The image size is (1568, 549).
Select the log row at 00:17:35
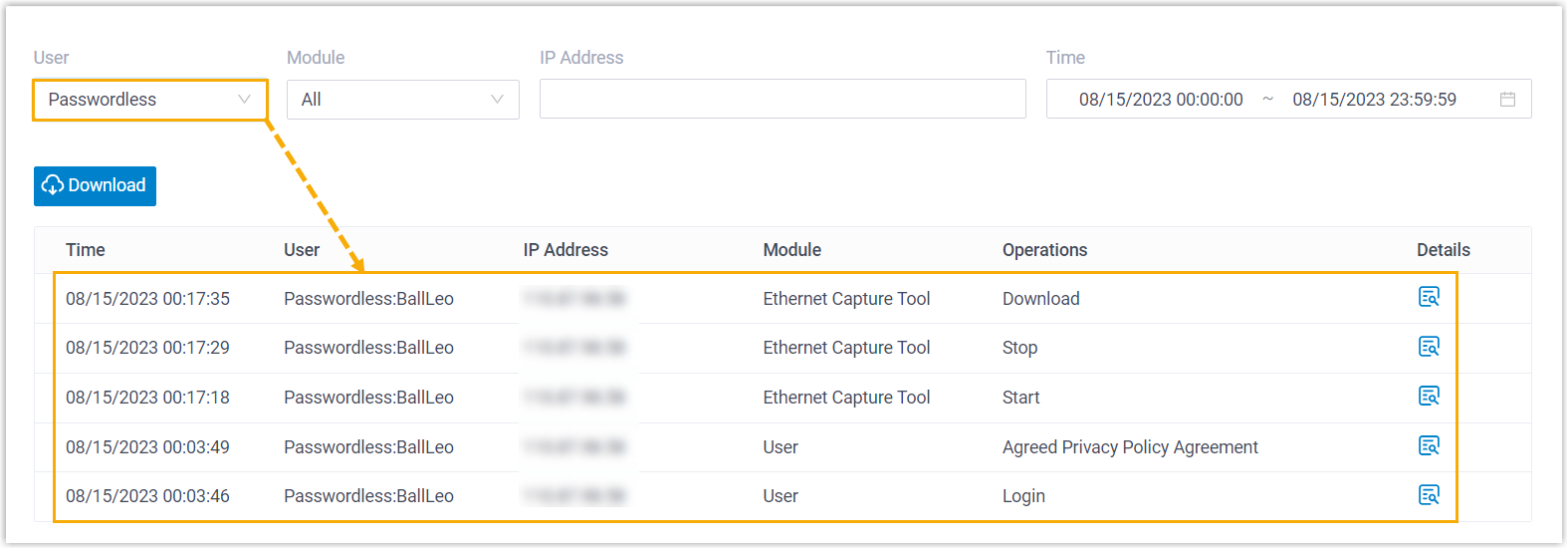coord(147,299)
